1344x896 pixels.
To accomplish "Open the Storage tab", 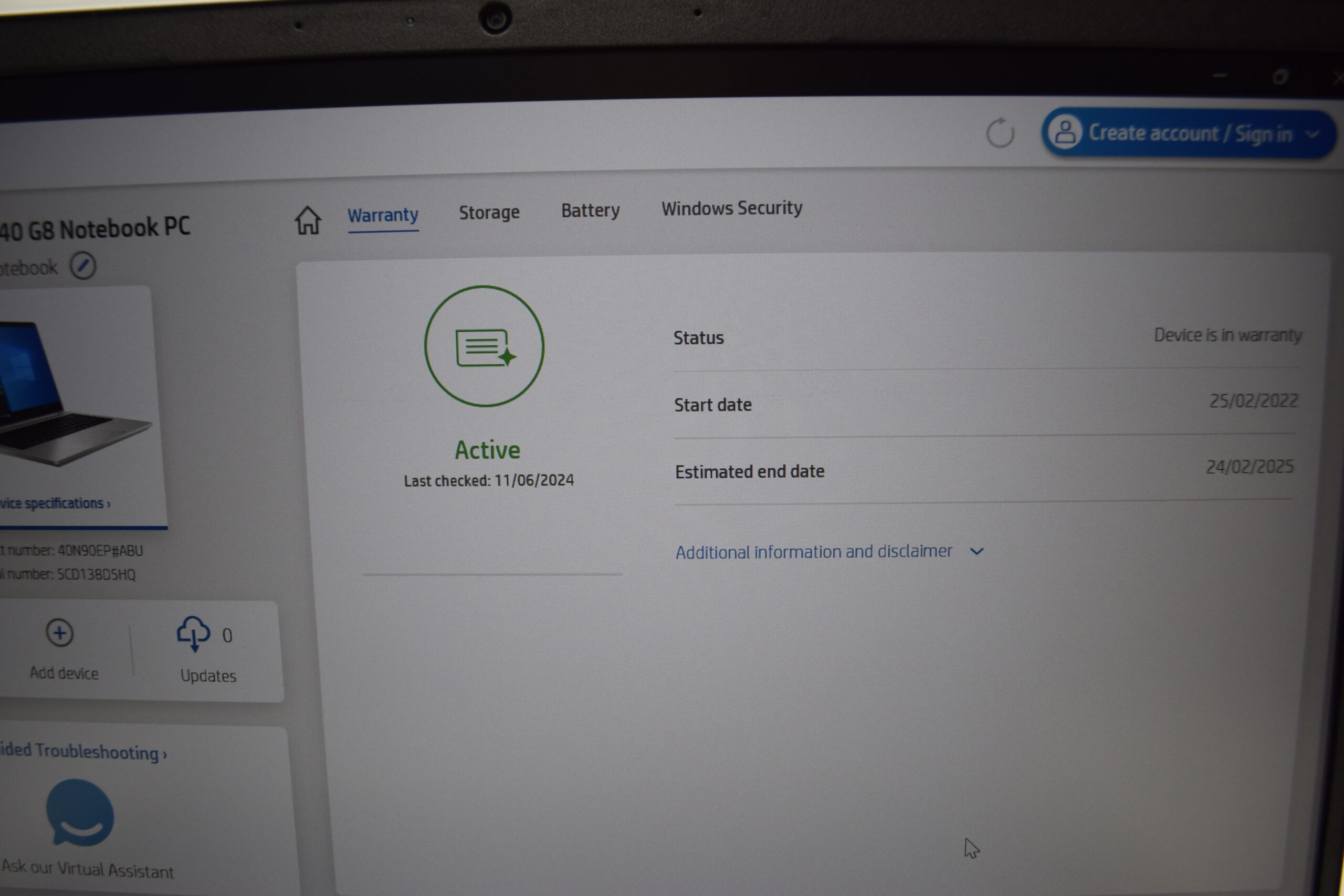I will (x=489, y=213).
